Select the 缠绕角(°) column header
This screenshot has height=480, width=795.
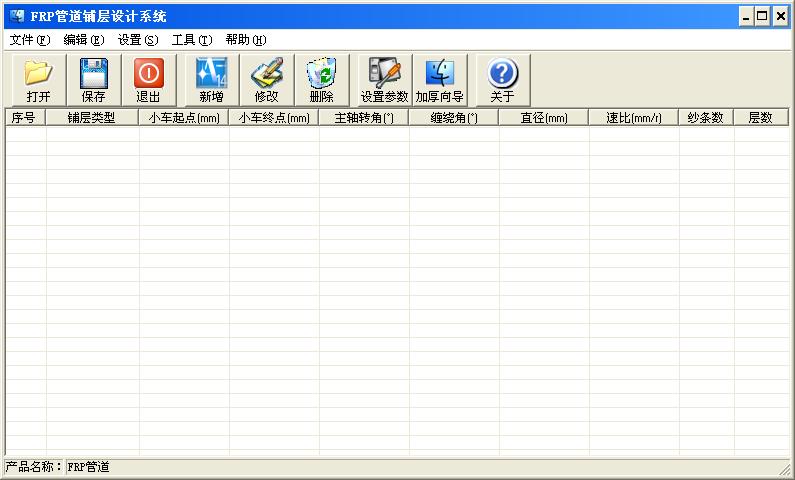453,118
